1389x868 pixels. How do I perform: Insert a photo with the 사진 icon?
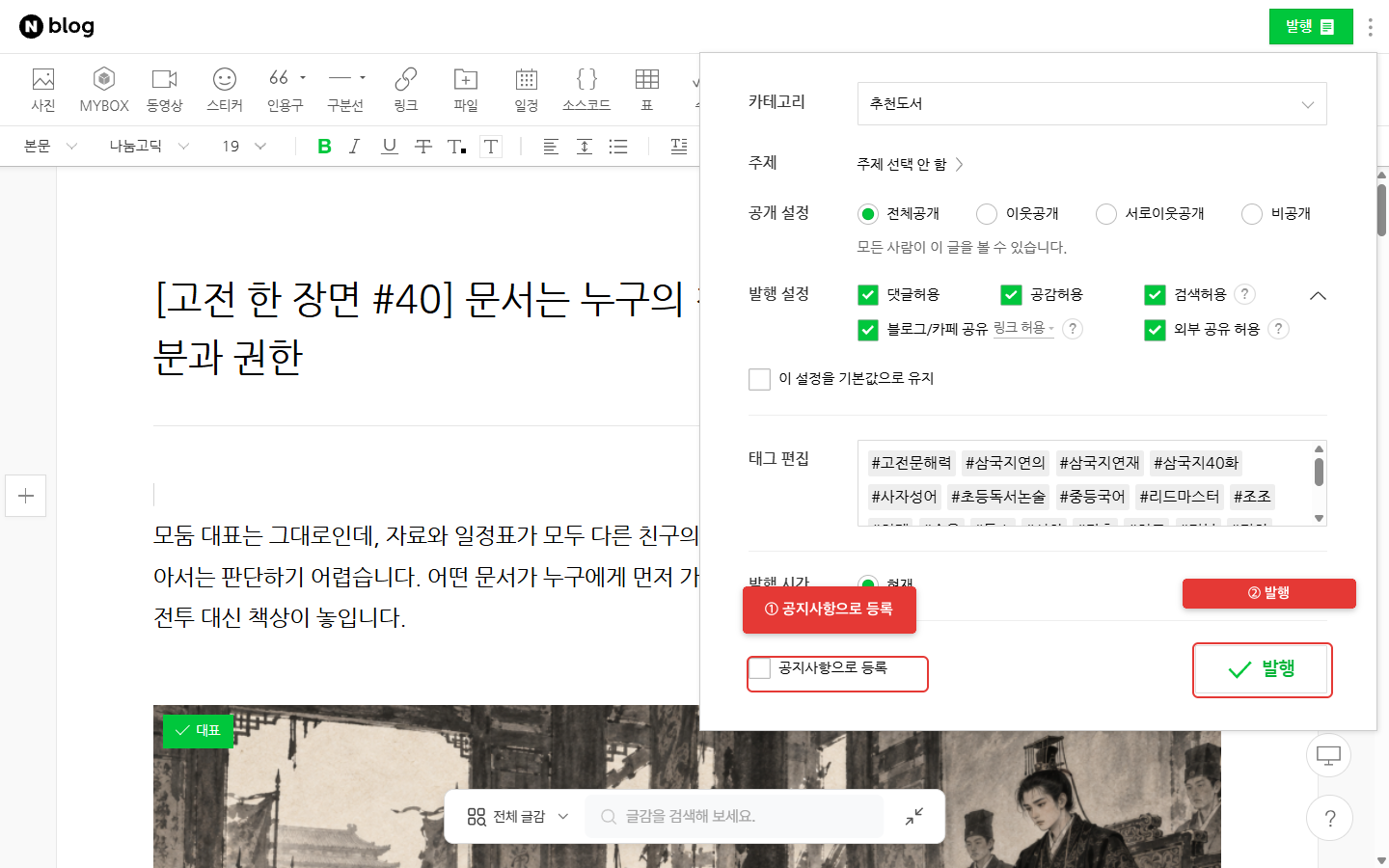(x=43, y=90)
